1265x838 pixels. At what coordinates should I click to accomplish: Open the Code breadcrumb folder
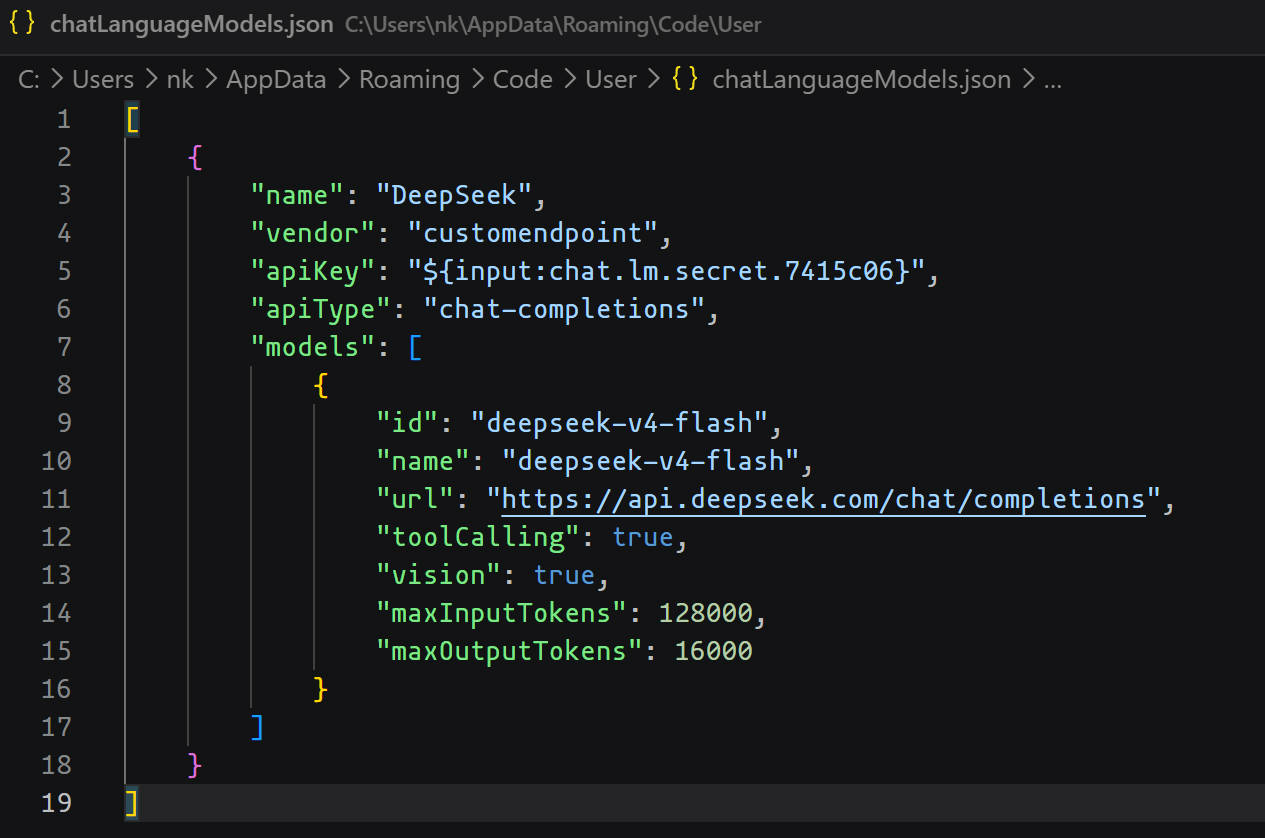pyautogui.click(x=523, y=79)
